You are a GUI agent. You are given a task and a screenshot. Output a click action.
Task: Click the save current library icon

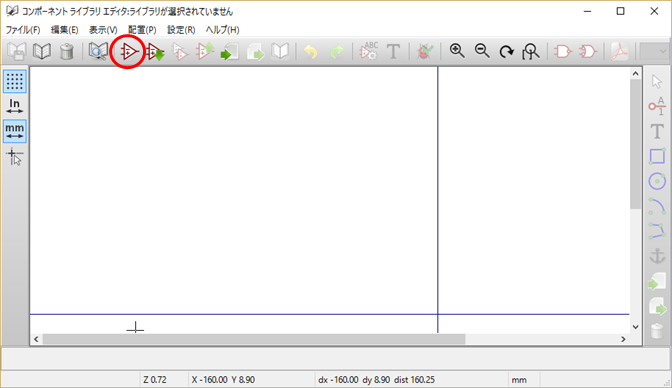tap(17, 52)
